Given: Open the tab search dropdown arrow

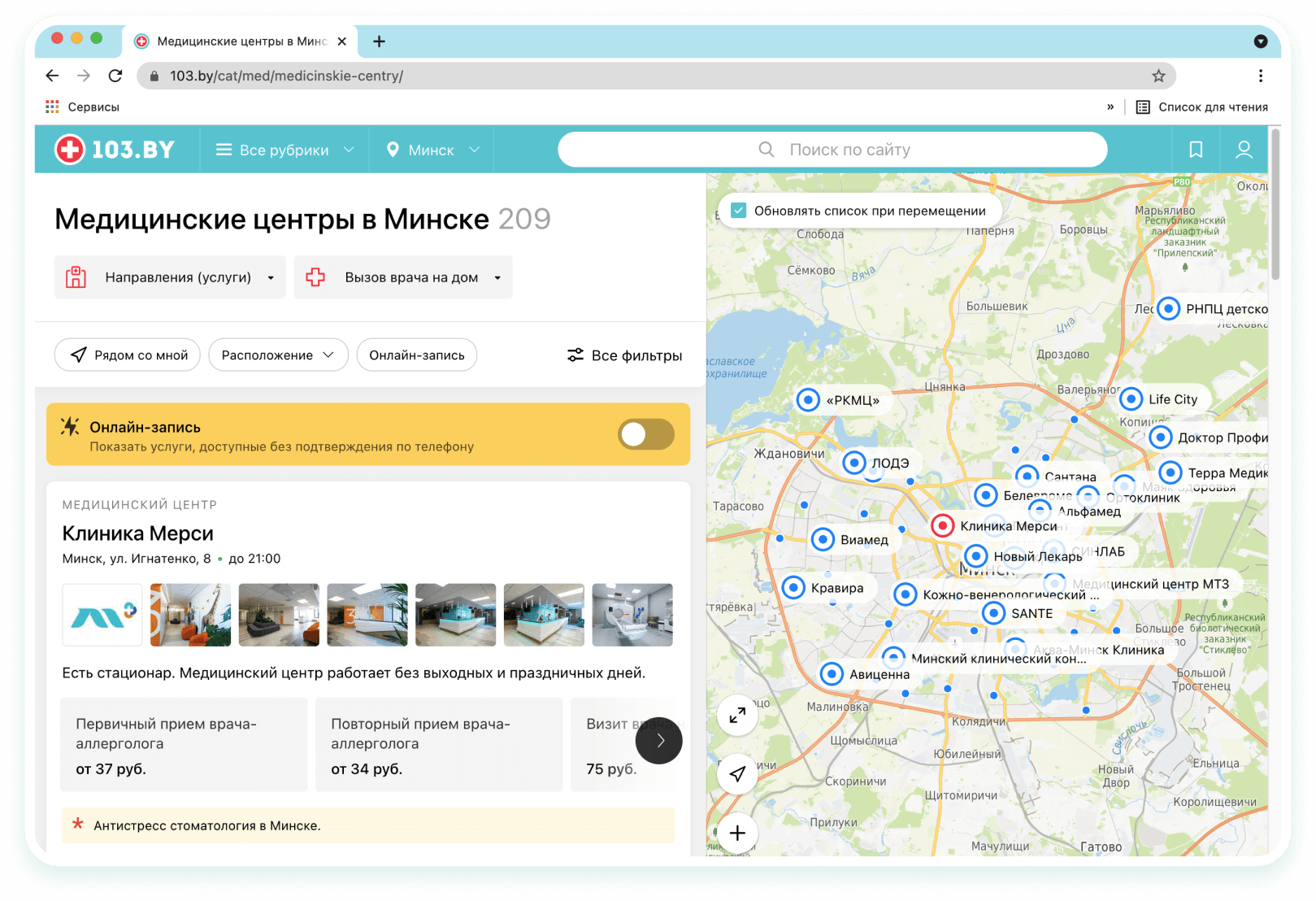Looking at the screenshot, I should tap(1261, 41).
